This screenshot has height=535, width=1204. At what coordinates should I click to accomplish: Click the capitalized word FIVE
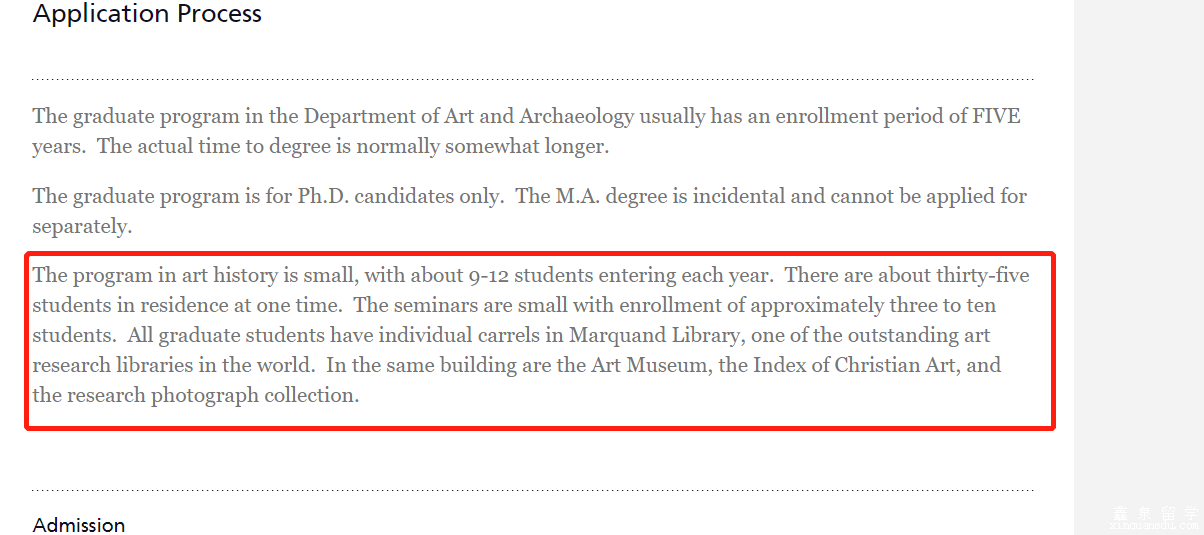[996, 116]
